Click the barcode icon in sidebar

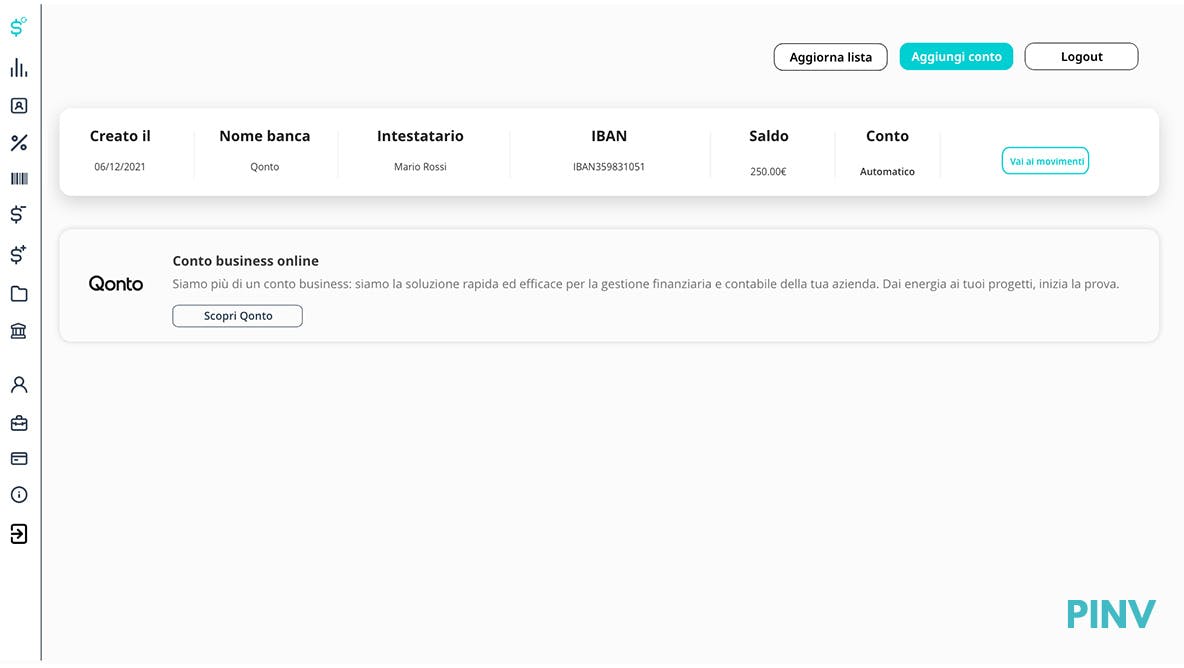[18, 178]
